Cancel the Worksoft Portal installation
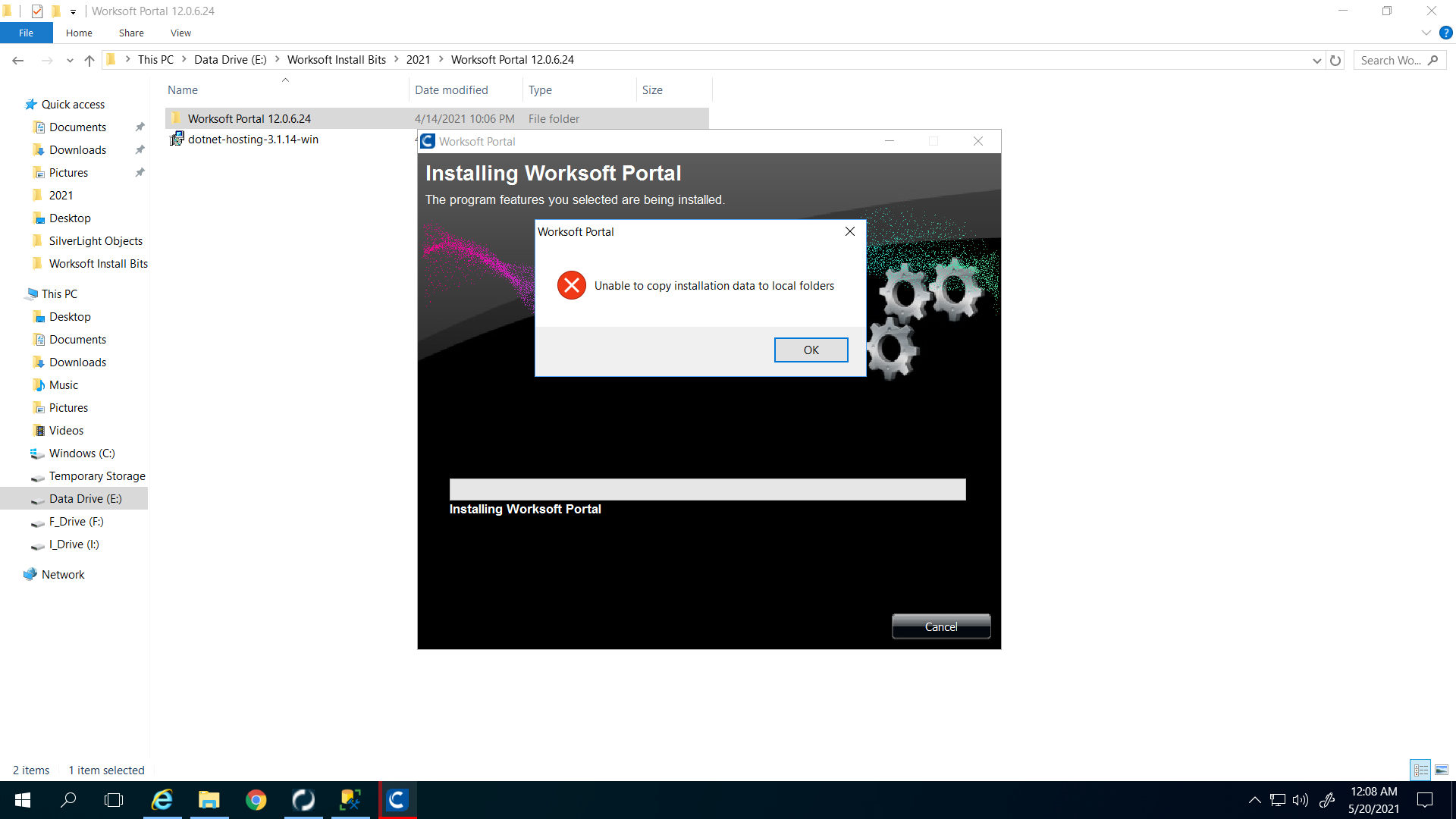 click(x=941, y=626)
